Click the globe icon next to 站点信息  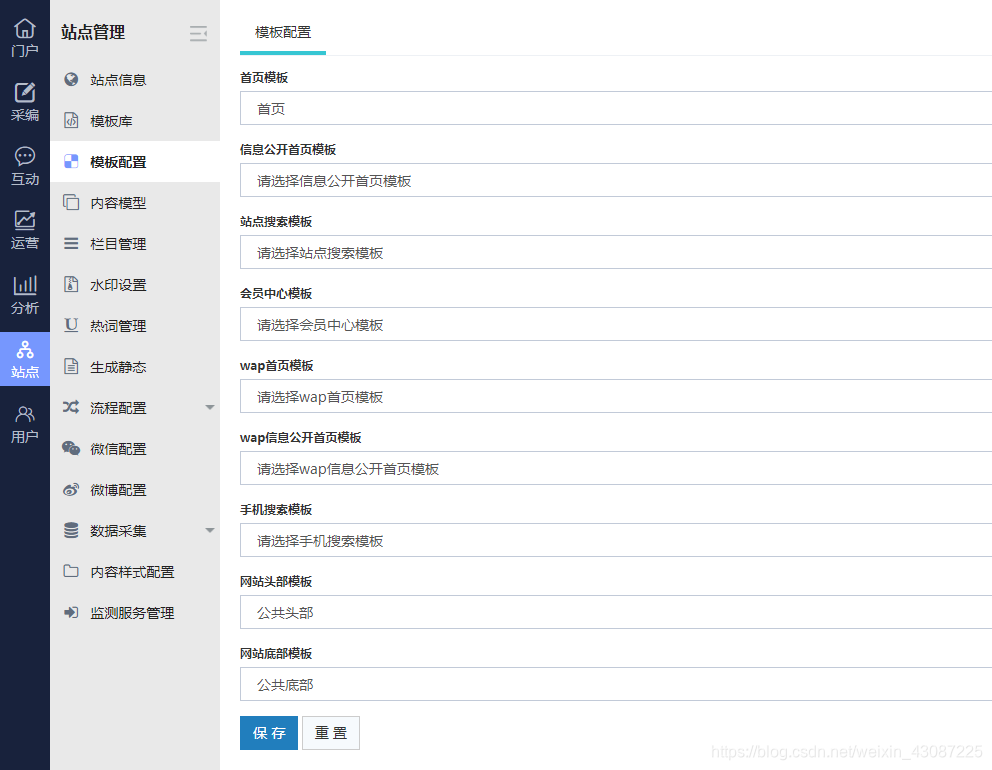point(72,79)
